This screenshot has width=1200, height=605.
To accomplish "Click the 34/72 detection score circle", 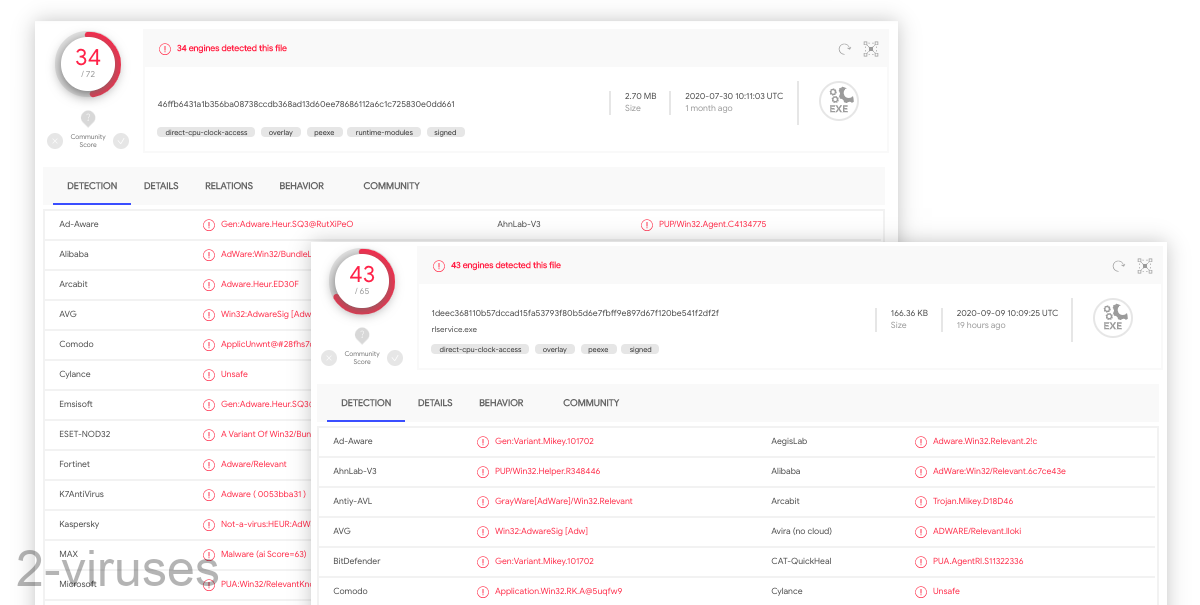I will (88, 64).
